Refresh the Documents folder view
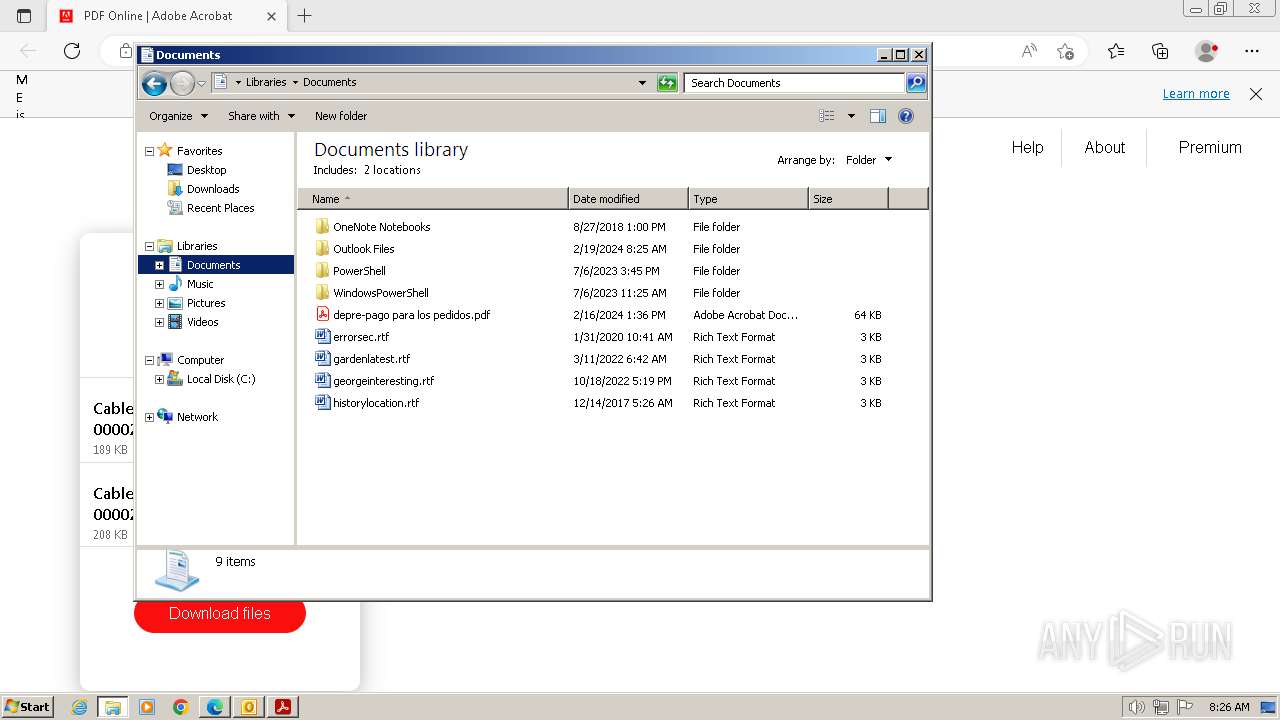The height and width of the screenshot is (720, 1280). pyautogui.click(x=667, y=83)
